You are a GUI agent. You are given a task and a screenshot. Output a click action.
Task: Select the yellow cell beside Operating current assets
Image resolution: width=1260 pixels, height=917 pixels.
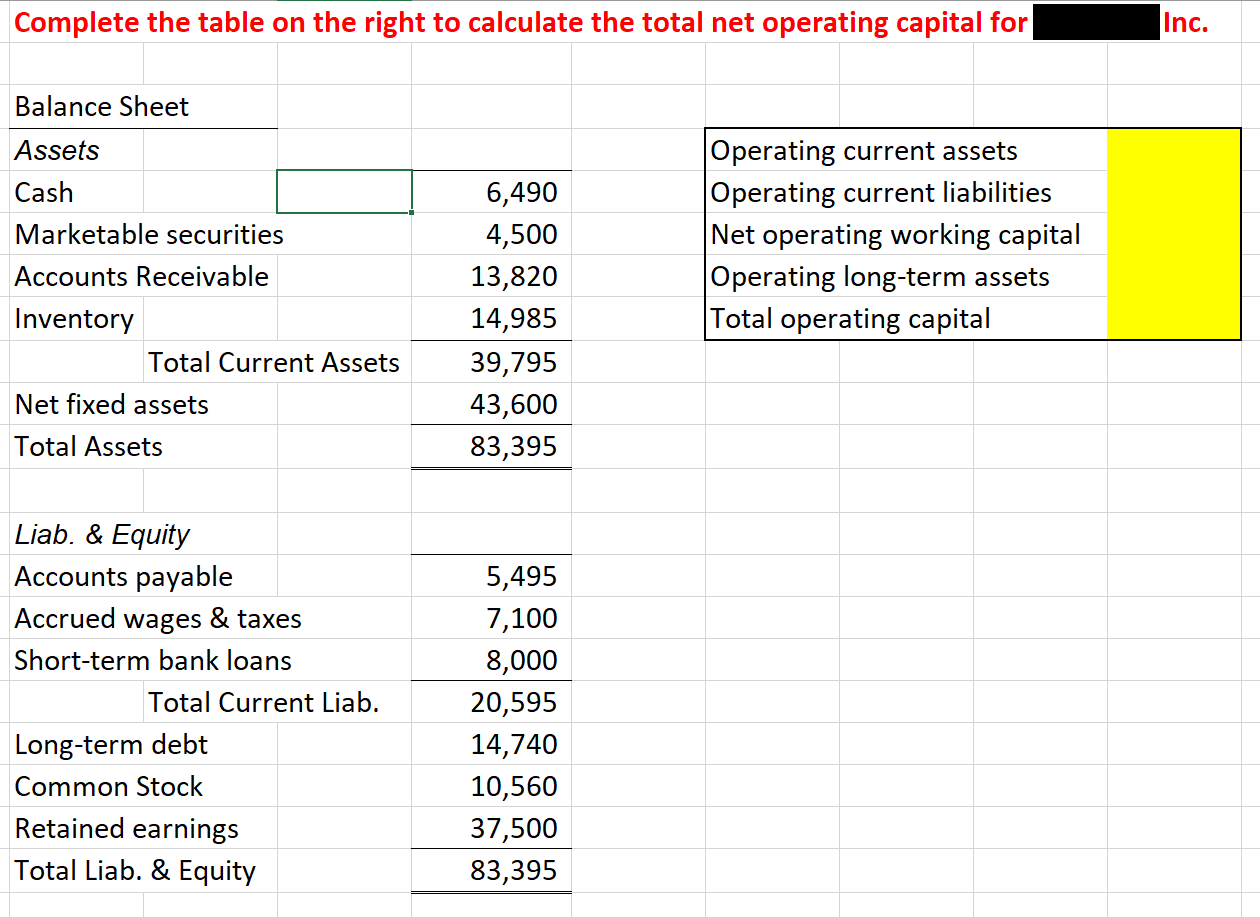1172,150
